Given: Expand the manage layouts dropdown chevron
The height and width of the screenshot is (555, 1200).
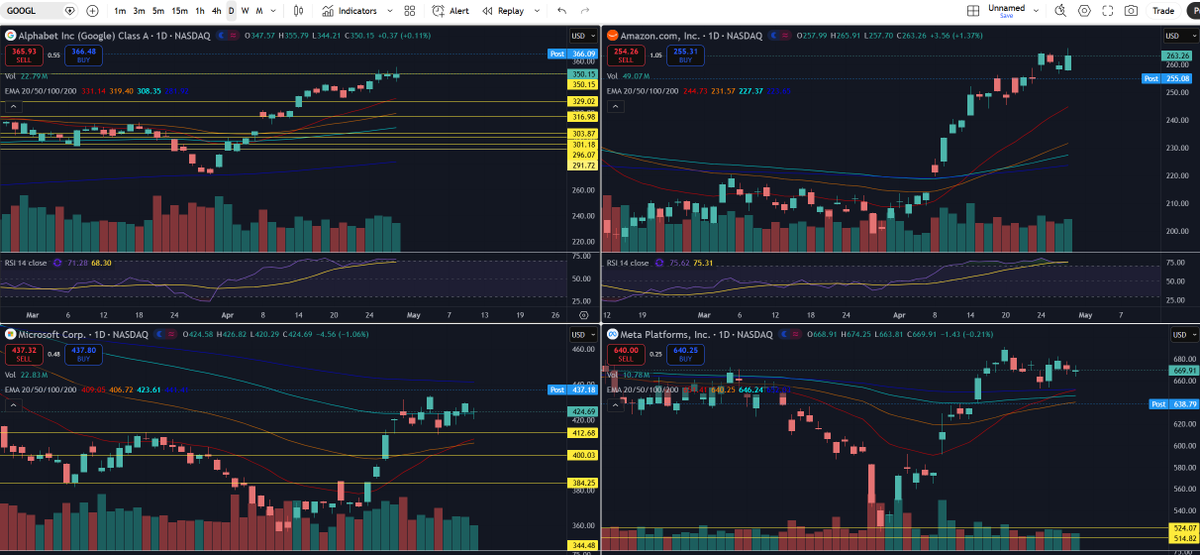Looking at the screenshot, I should click(x=1035, y=10).
